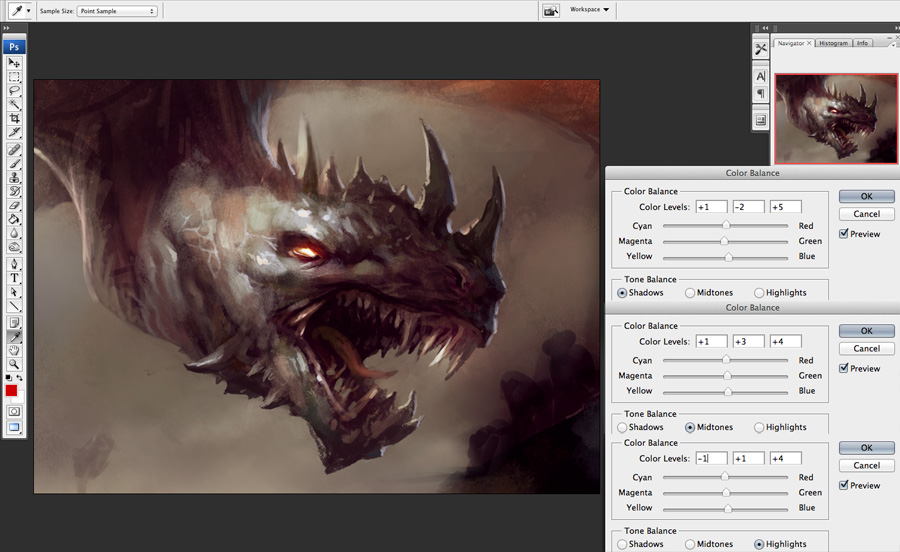Select the Move tool
The width and height of the screenshot is (900, 552).
tap(14, 62)
